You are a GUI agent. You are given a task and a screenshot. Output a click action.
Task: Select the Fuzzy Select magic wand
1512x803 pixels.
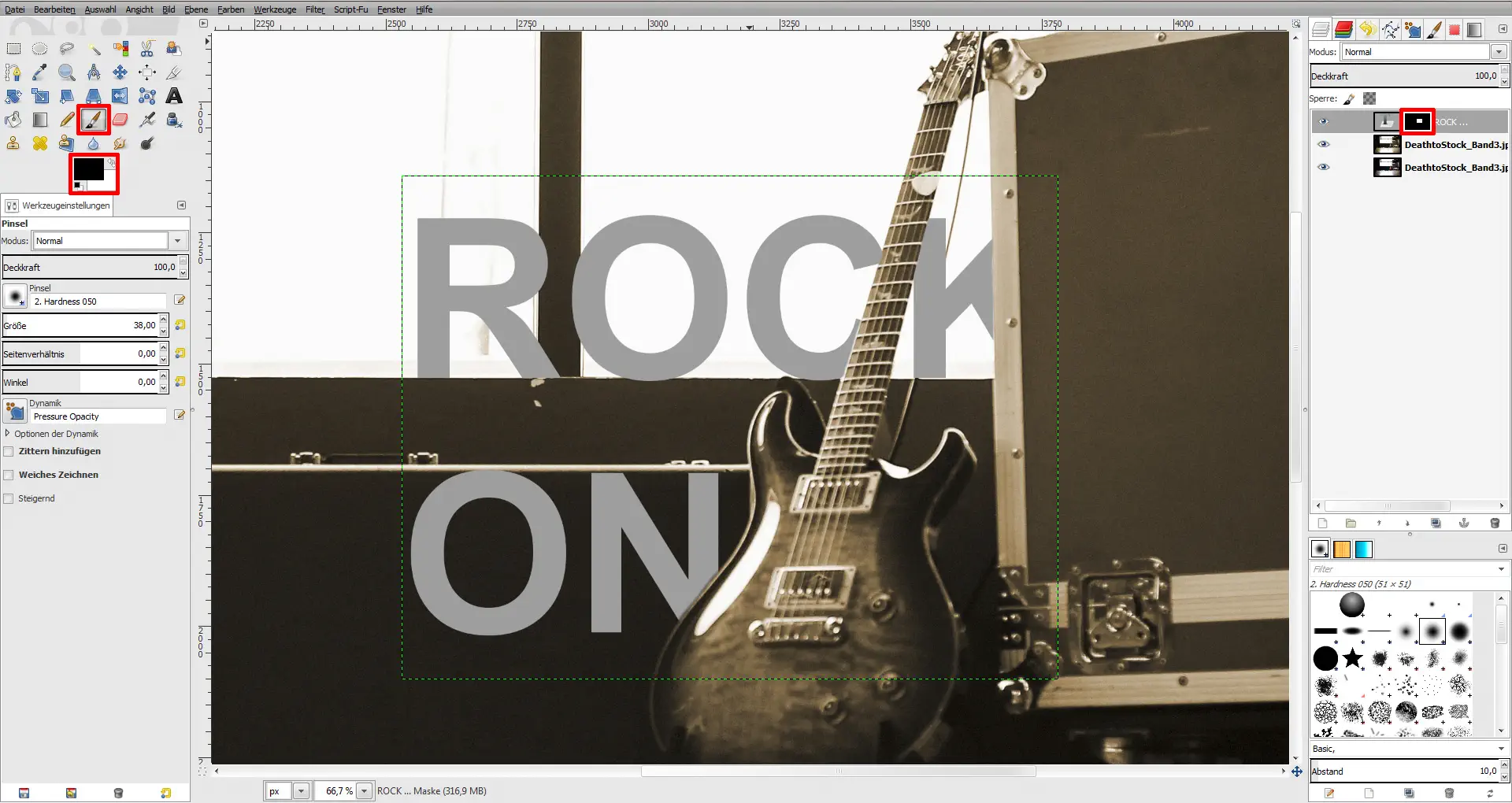(94, 49)
